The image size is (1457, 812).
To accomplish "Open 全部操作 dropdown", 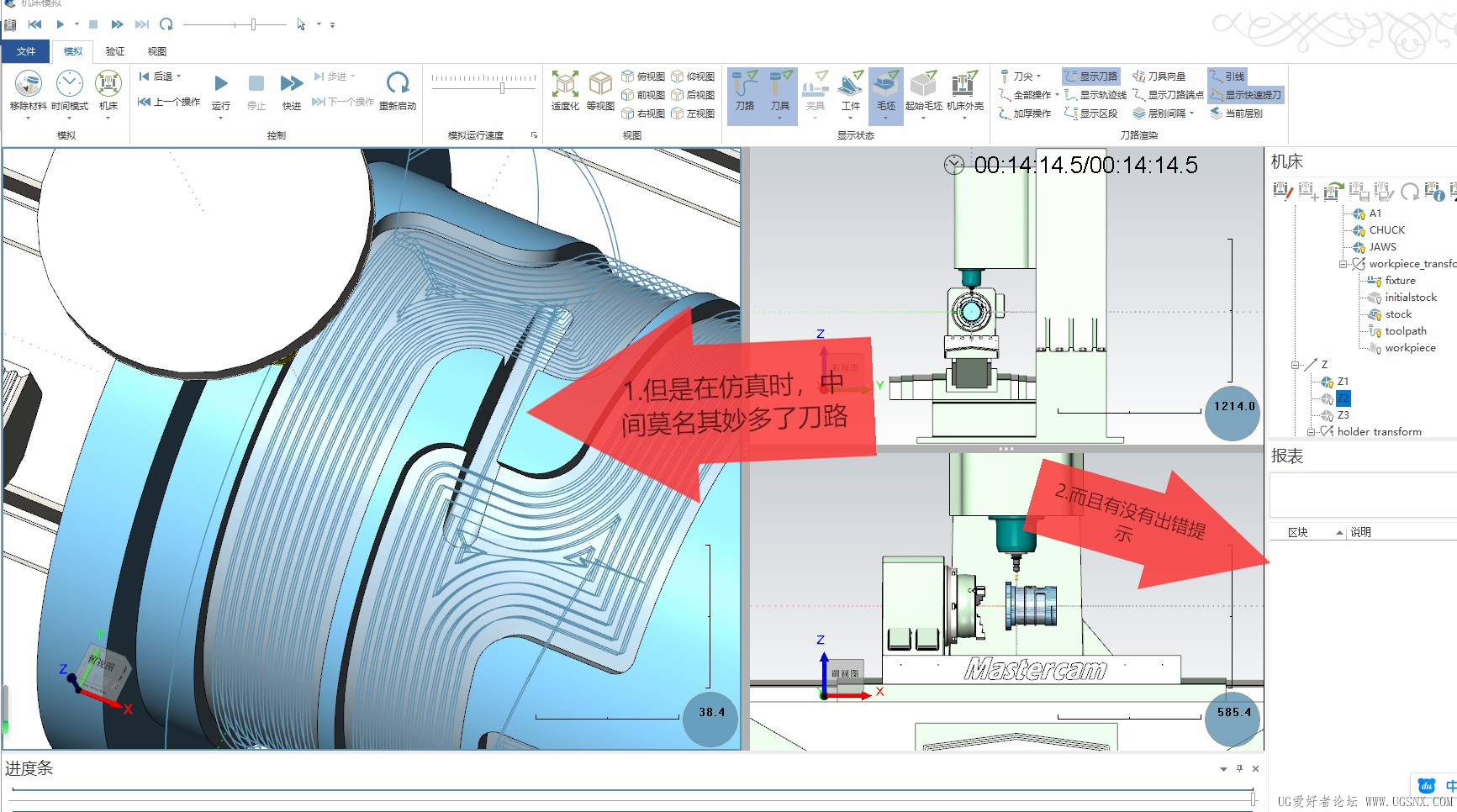I will pos(1057,95).
